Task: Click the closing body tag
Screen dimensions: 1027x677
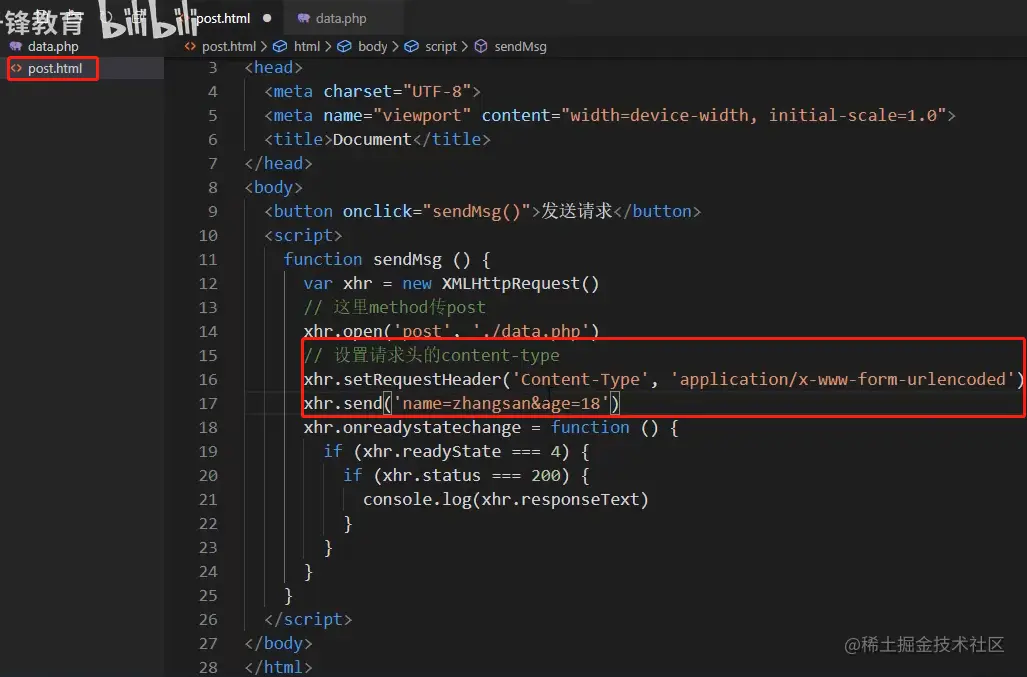Action: [x=278, y=644]
